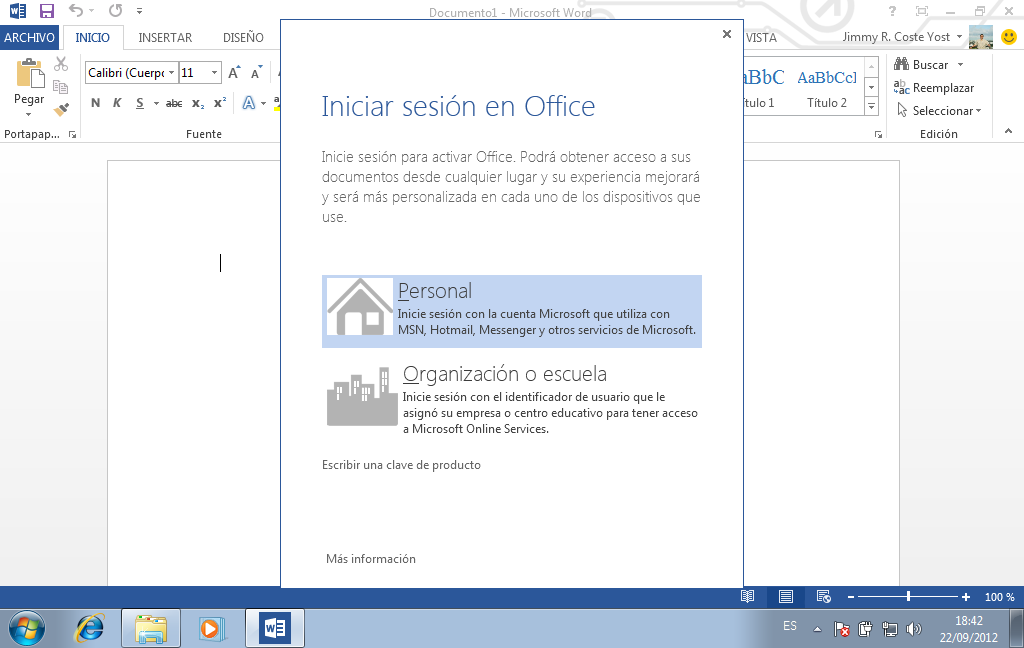Switch to Print Layout view
Screen dimensions: 1024x648
[786, 596]
